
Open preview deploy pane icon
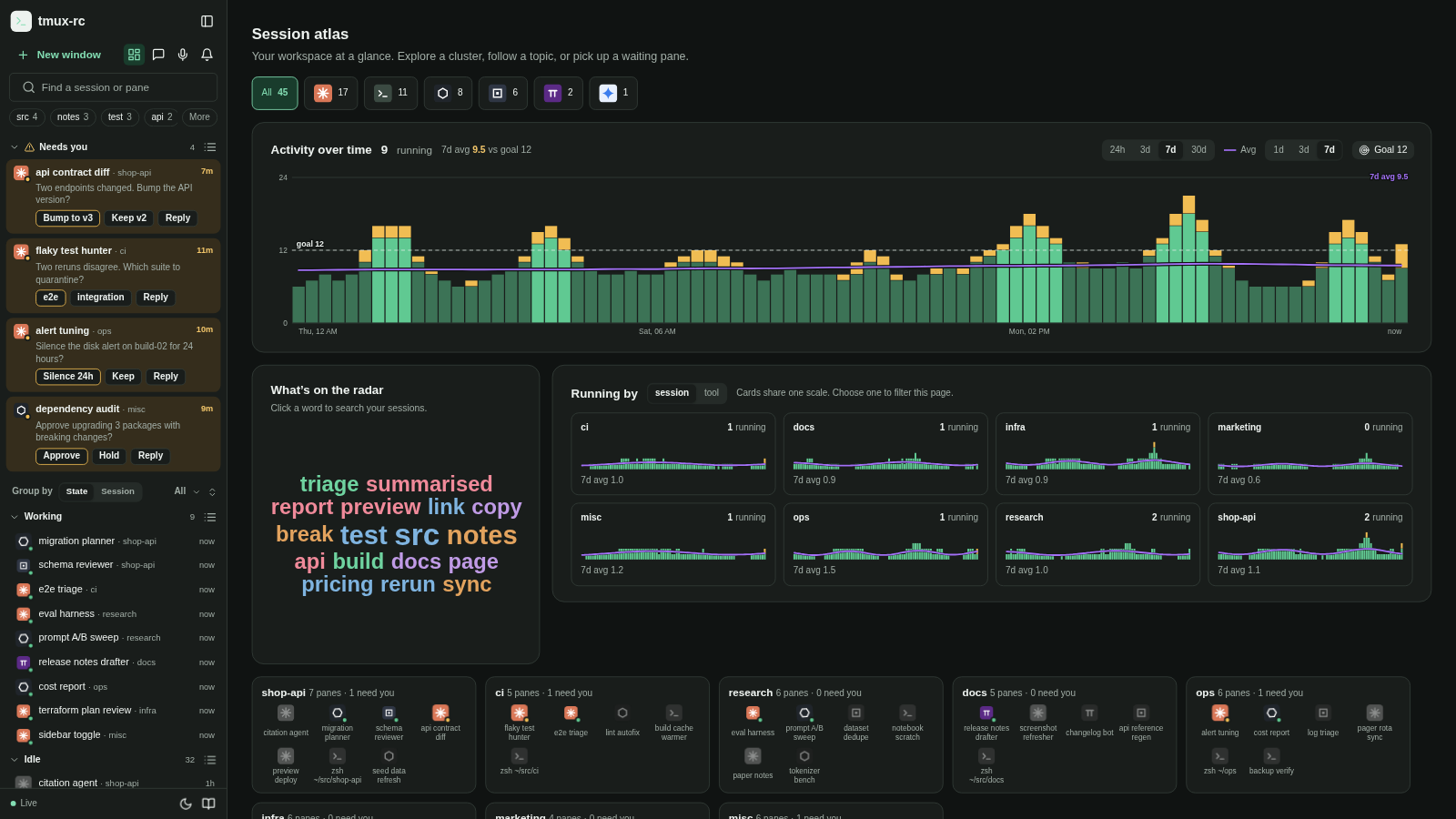(x=286, y=756)
